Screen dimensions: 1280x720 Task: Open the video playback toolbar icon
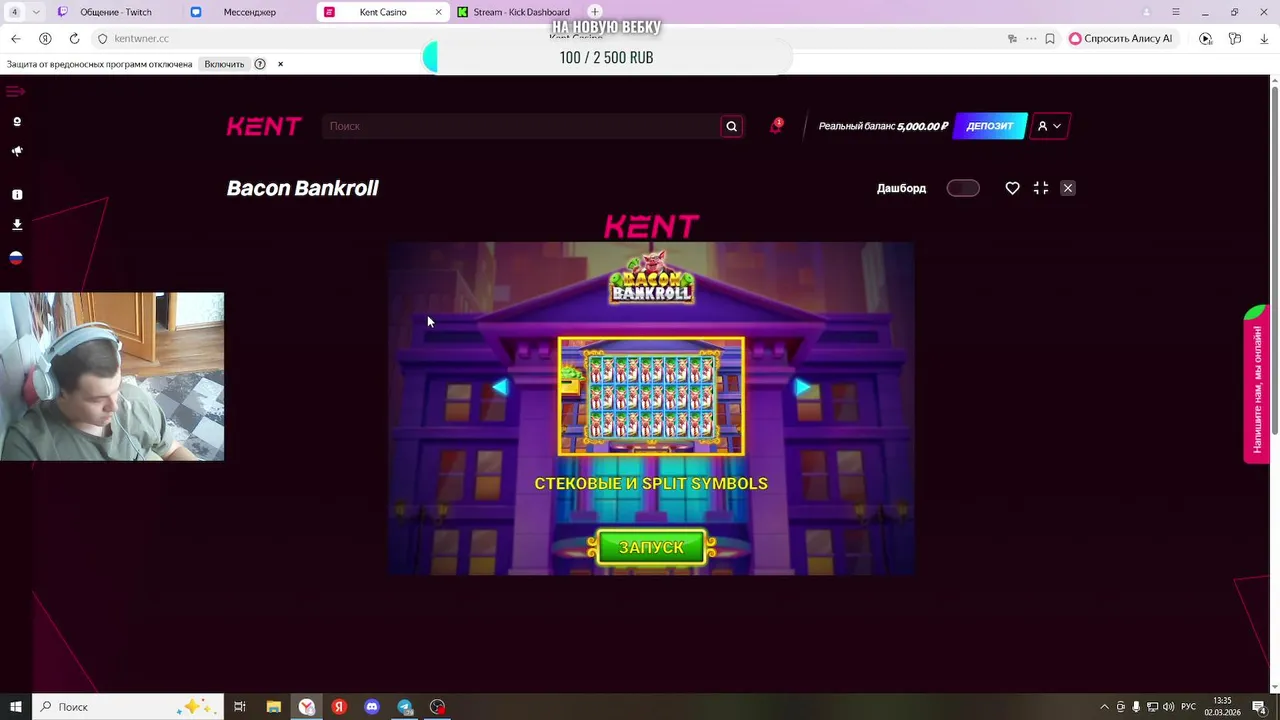[x=1205, y=39]
